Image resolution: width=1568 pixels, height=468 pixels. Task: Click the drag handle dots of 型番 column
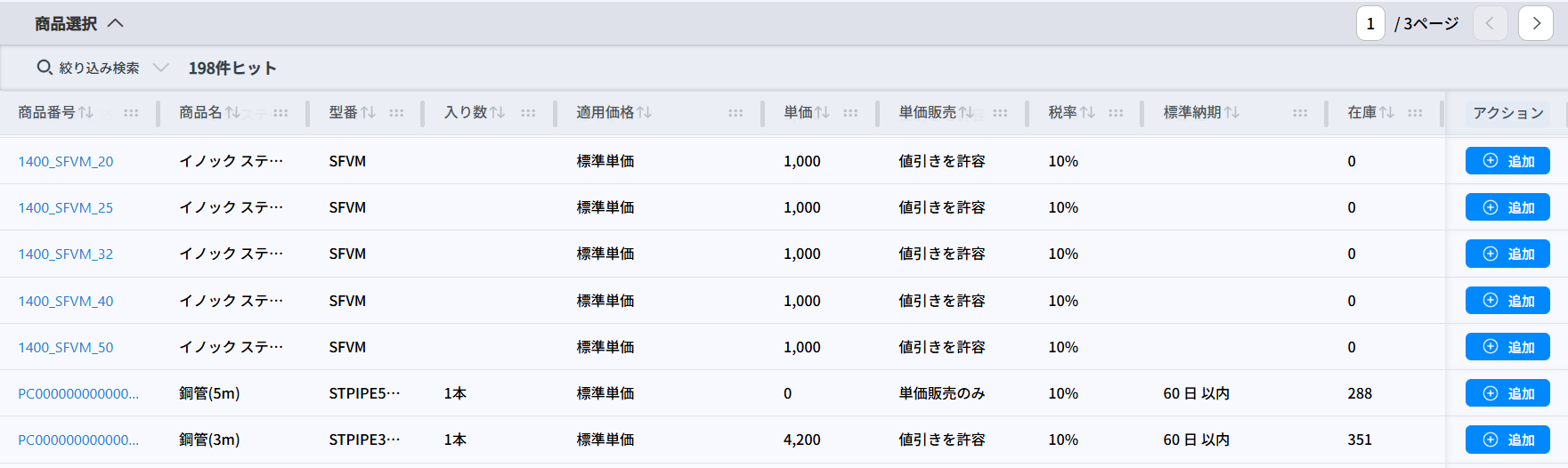click(396, 113)
